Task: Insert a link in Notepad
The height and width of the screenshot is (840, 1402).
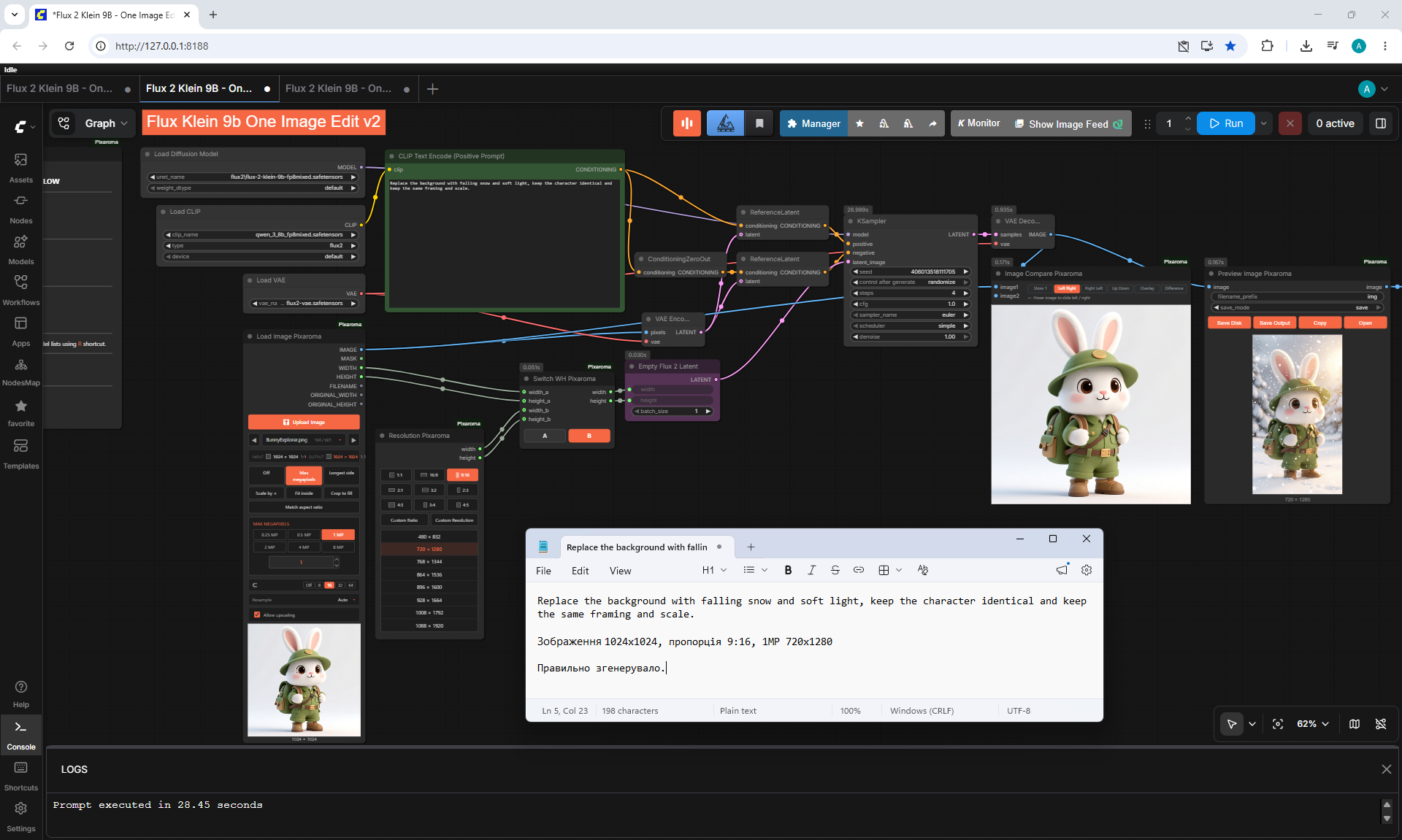Action: pos(859,570)
